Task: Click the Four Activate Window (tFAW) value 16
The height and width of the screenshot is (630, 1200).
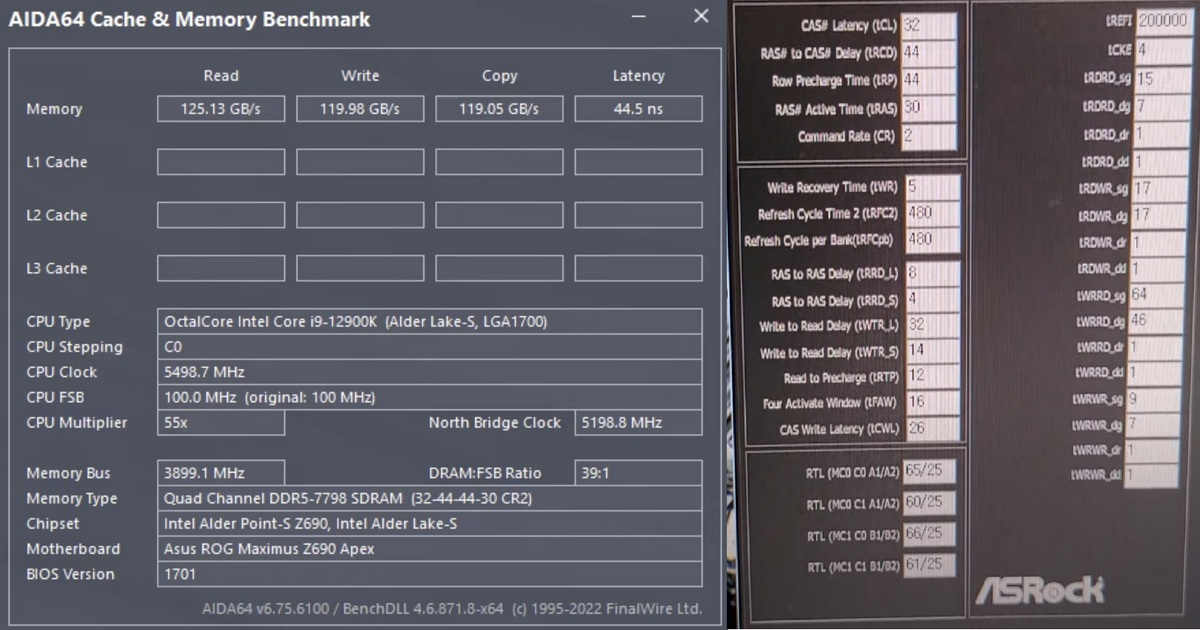Action: click(932, 403)
